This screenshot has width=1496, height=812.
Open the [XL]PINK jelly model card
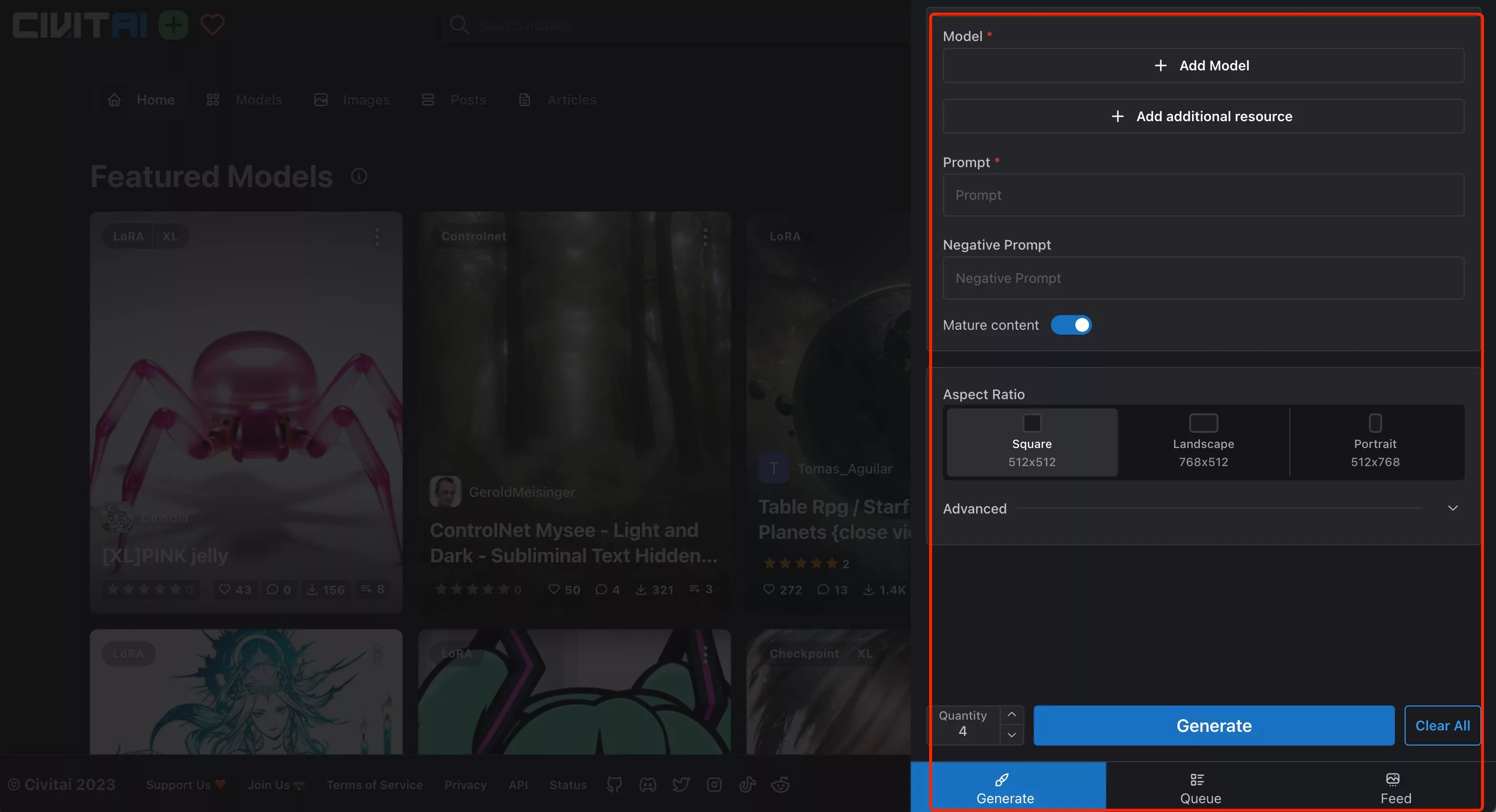246,412
